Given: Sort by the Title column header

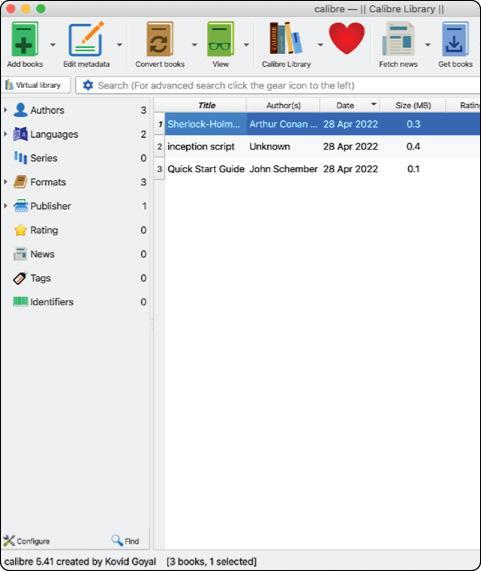Looking at the screenshot, I should pos(206,105).
